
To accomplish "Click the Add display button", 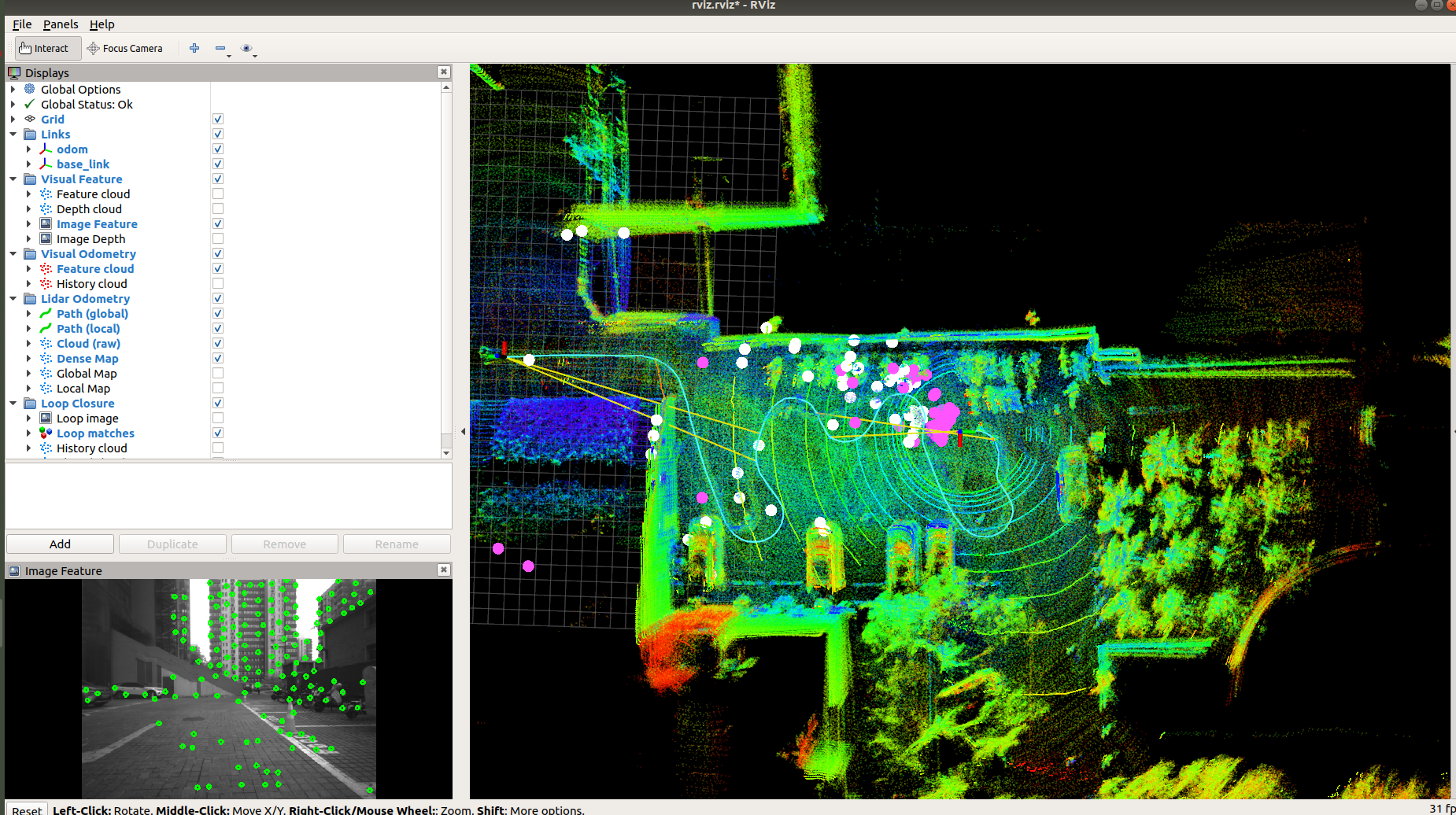I will [60, 544].
